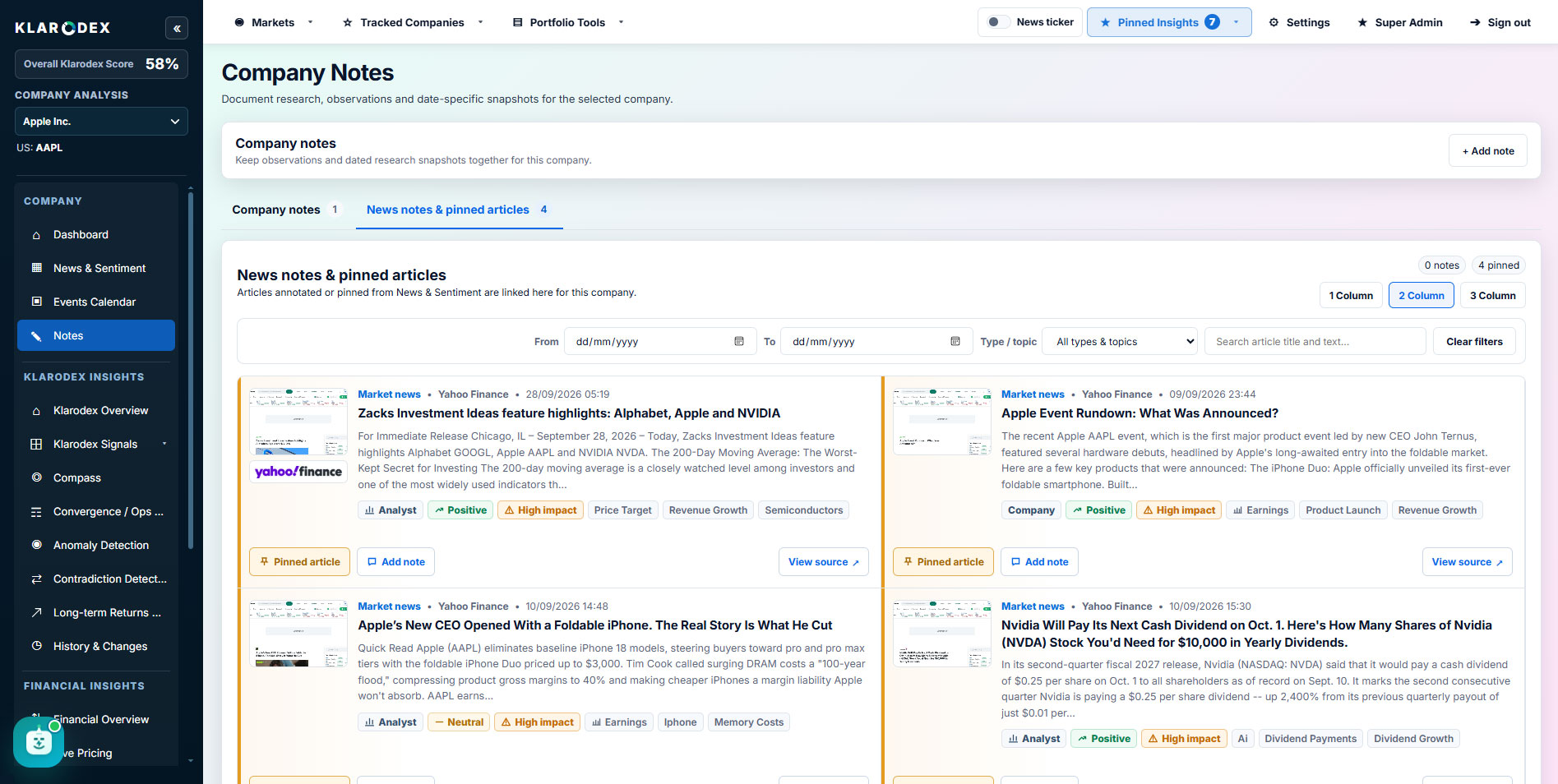Click the Compass icon in sidebar
This screenshot has height=784, width=1558.
click(36, 477)
